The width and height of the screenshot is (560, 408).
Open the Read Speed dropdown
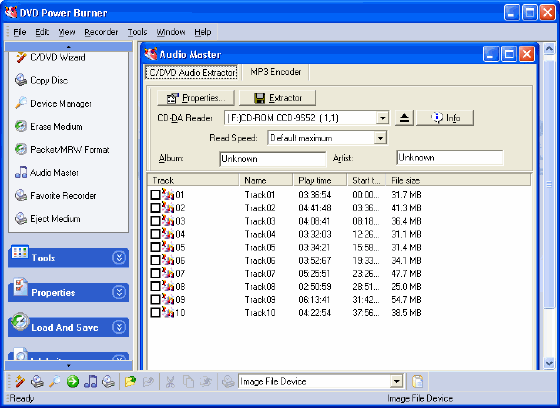[380, 138]
